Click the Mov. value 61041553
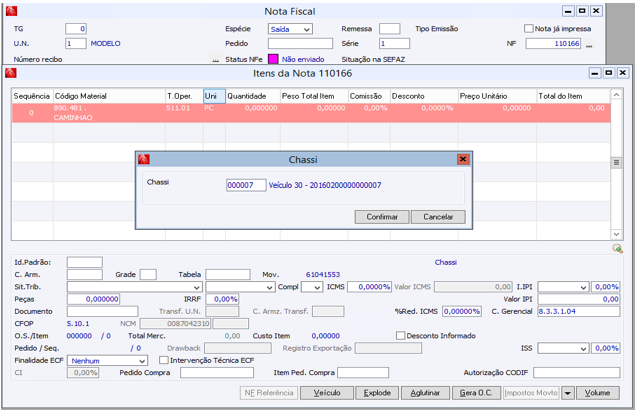 click(323, 275)
